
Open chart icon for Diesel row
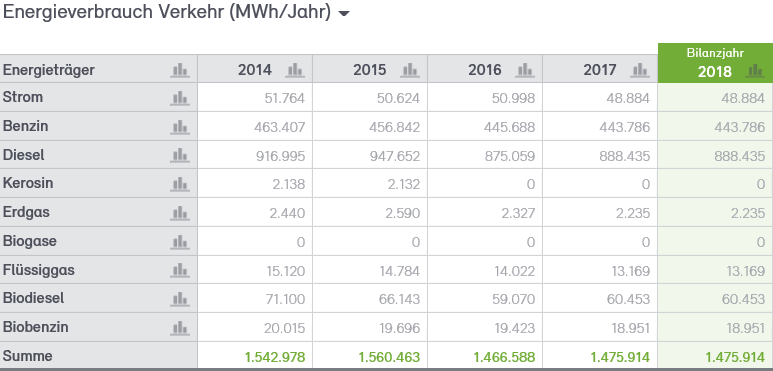click(180, 155)
